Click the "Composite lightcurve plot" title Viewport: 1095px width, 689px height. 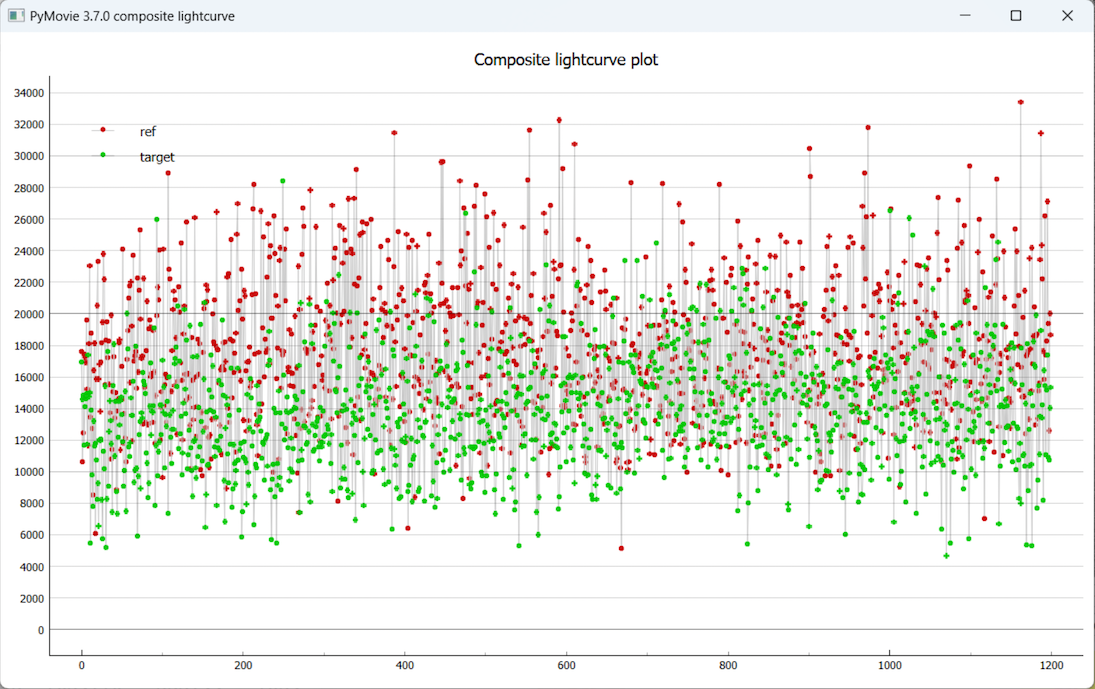[x=565, y=60]
